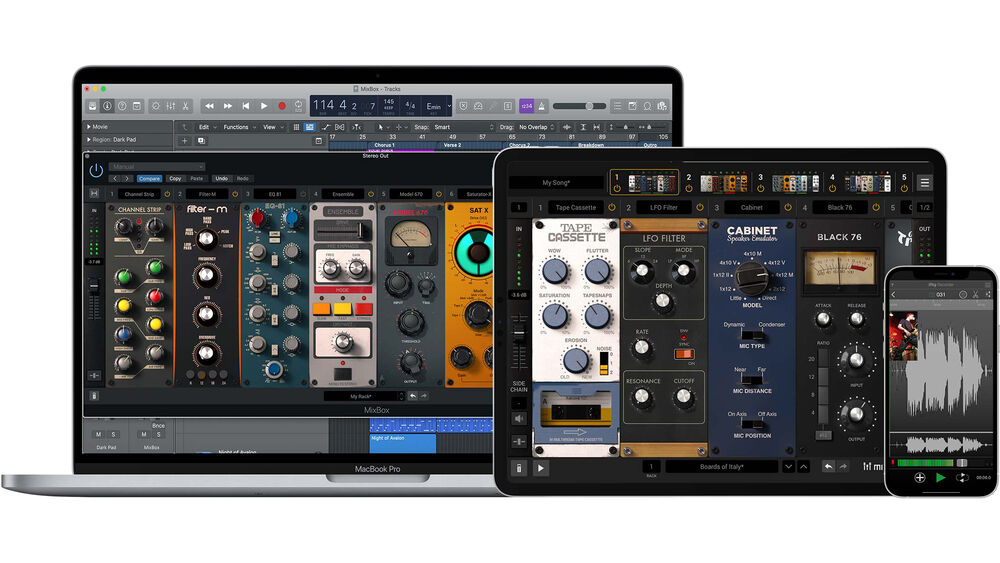Click the speaker icon under Side Chain
The height and width of the screenshot is (563, 1000).
pyautogui.click(x=519, y=417)
